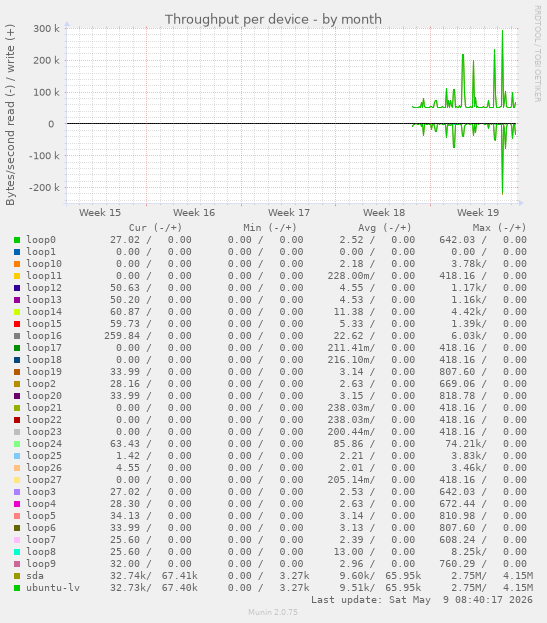Click the Week 18 axis label
This screenshot has height=623, width=547.
pyautogui.click(x=384, y=213)
